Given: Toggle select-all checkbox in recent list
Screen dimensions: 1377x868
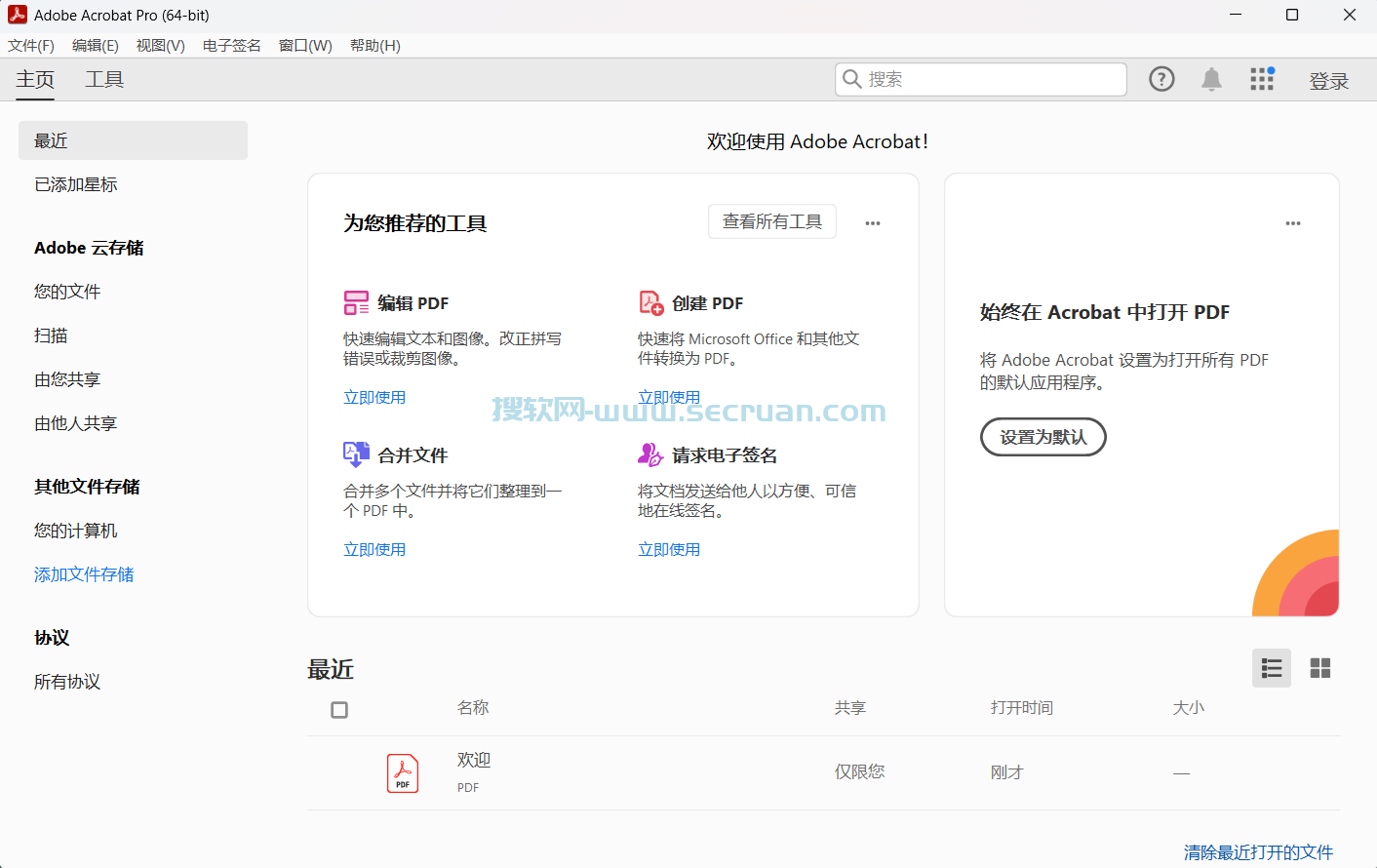Looking at the screenshot, I should pyautogui.click(x=339, y=710).
